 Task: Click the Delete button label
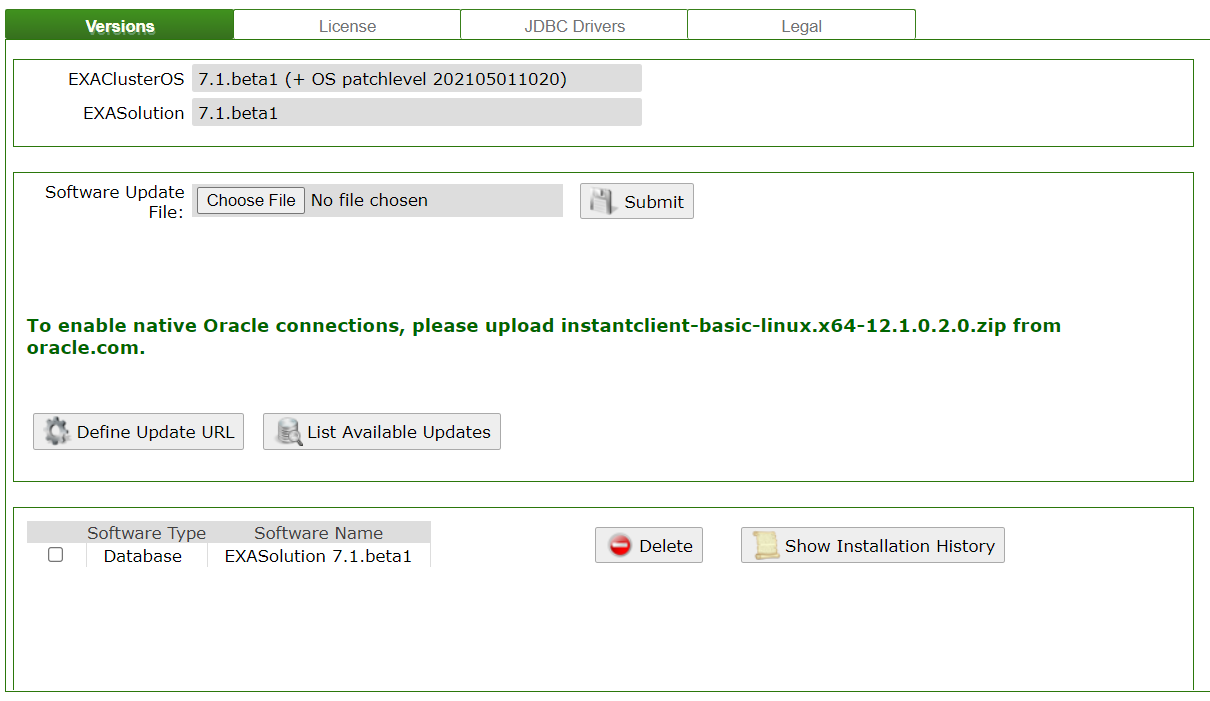[x=666, y=546]
